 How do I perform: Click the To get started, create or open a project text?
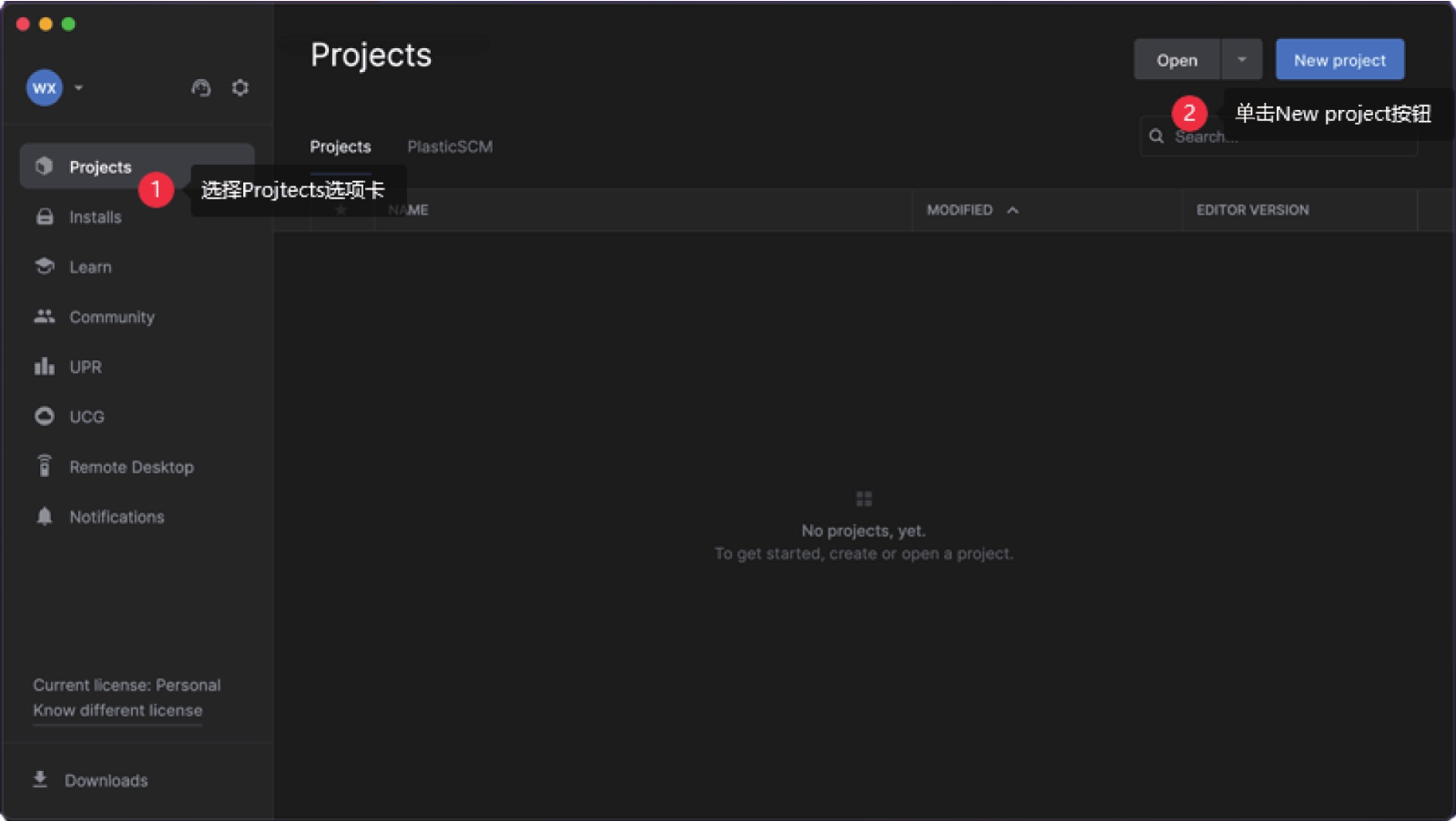[863, 553]
